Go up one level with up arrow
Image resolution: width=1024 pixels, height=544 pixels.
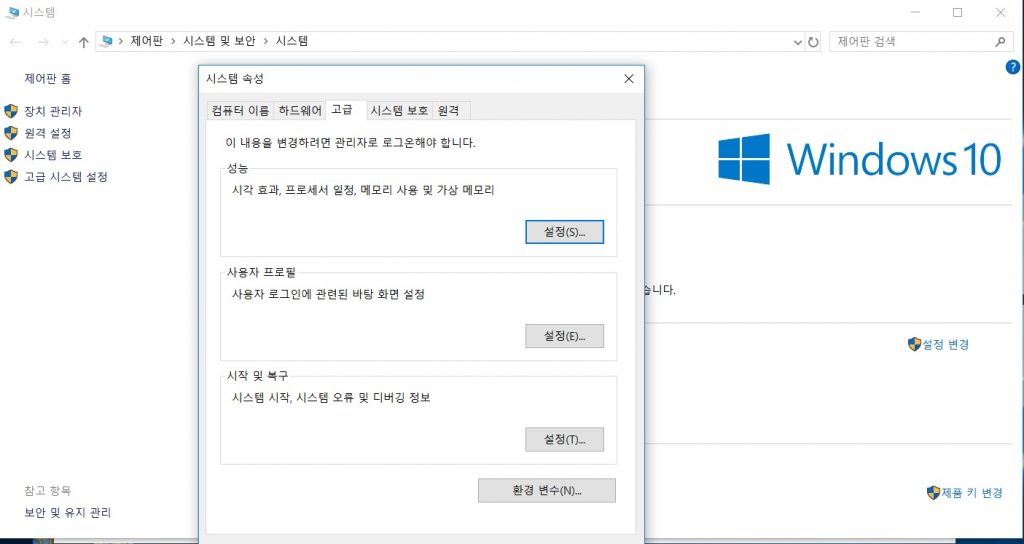pyautogui.click(x=83, y=42)
